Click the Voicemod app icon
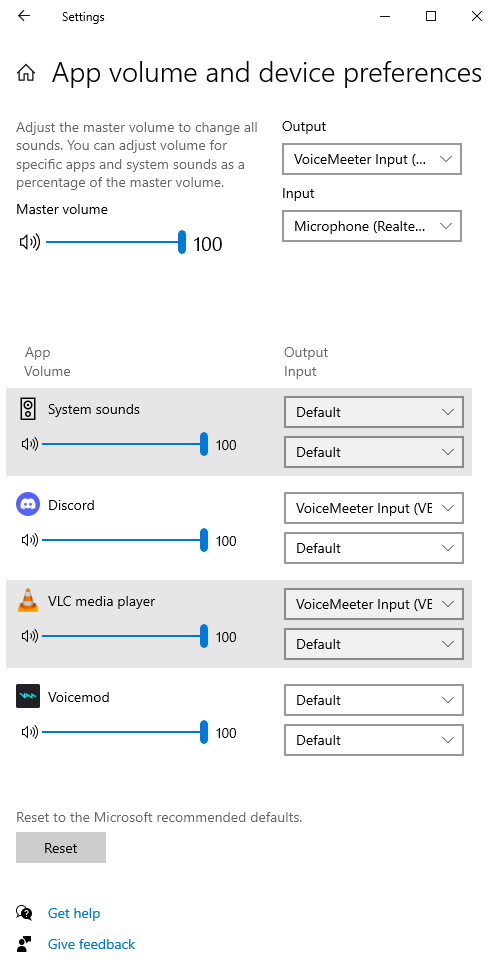500x972 pixels. pyautogui.click(x=28, y=696)
